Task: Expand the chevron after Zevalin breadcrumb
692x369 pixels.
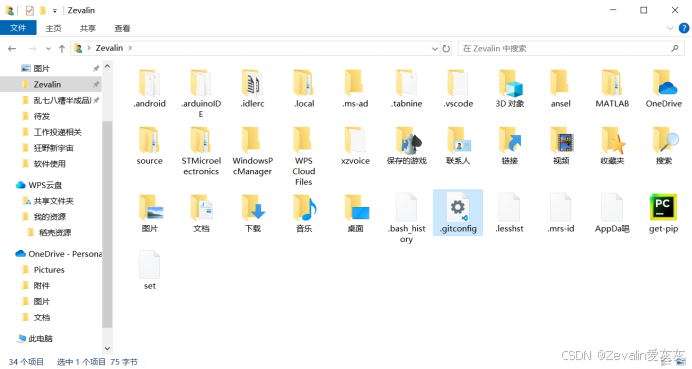Action: [130, 48]
